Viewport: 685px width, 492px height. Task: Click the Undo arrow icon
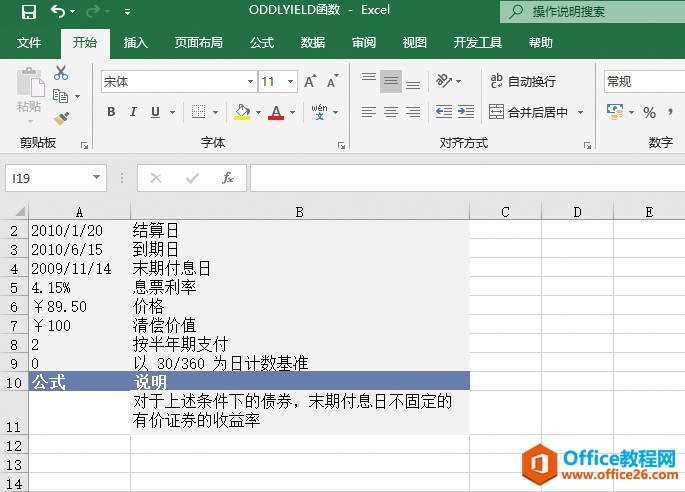click(58, 11)
